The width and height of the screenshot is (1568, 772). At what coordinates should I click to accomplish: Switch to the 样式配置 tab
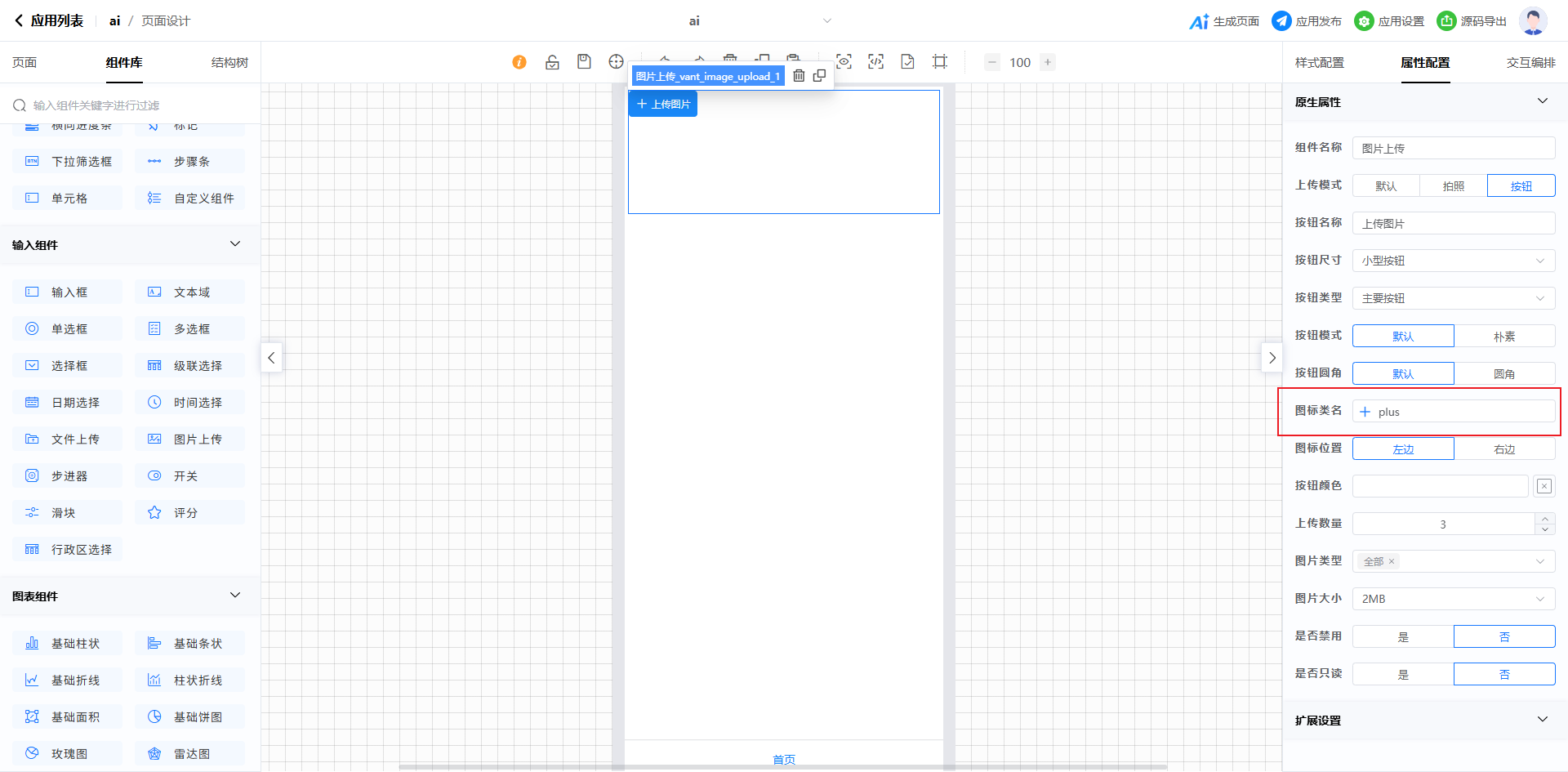pyautogui.click(x=1319, y=63)
